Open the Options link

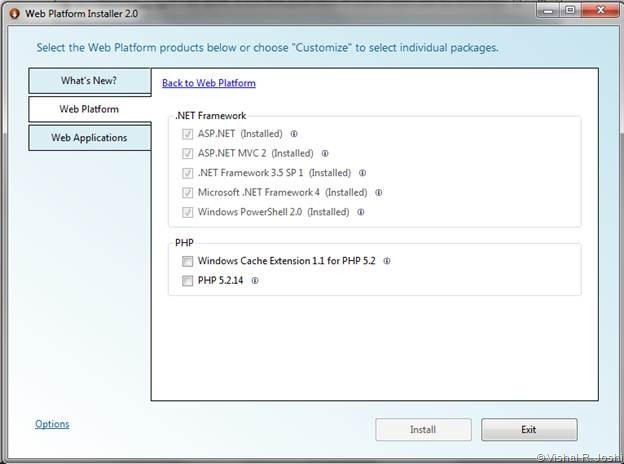click(52, 424)
